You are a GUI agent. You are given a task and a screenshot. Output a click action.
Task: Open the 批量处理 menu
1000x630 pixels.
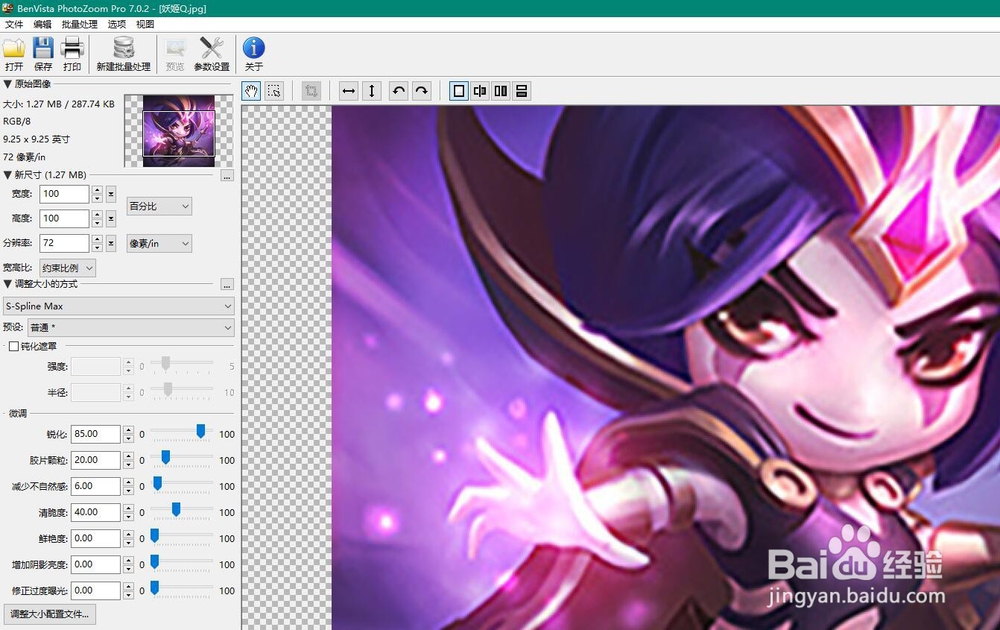(x=79, y=24)
